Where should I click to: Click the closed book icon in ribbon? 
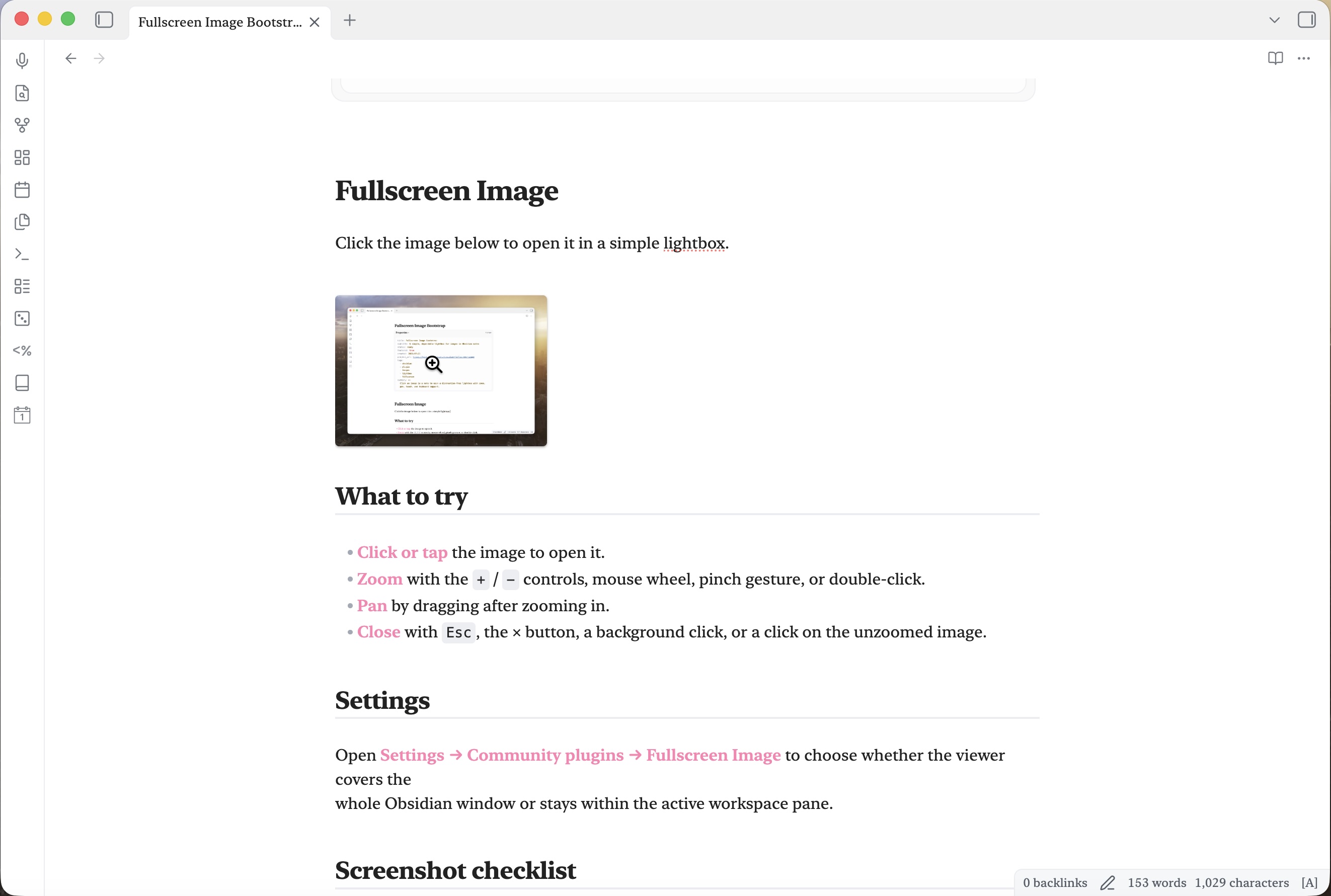pyautogui.click(x=22, y=383)
